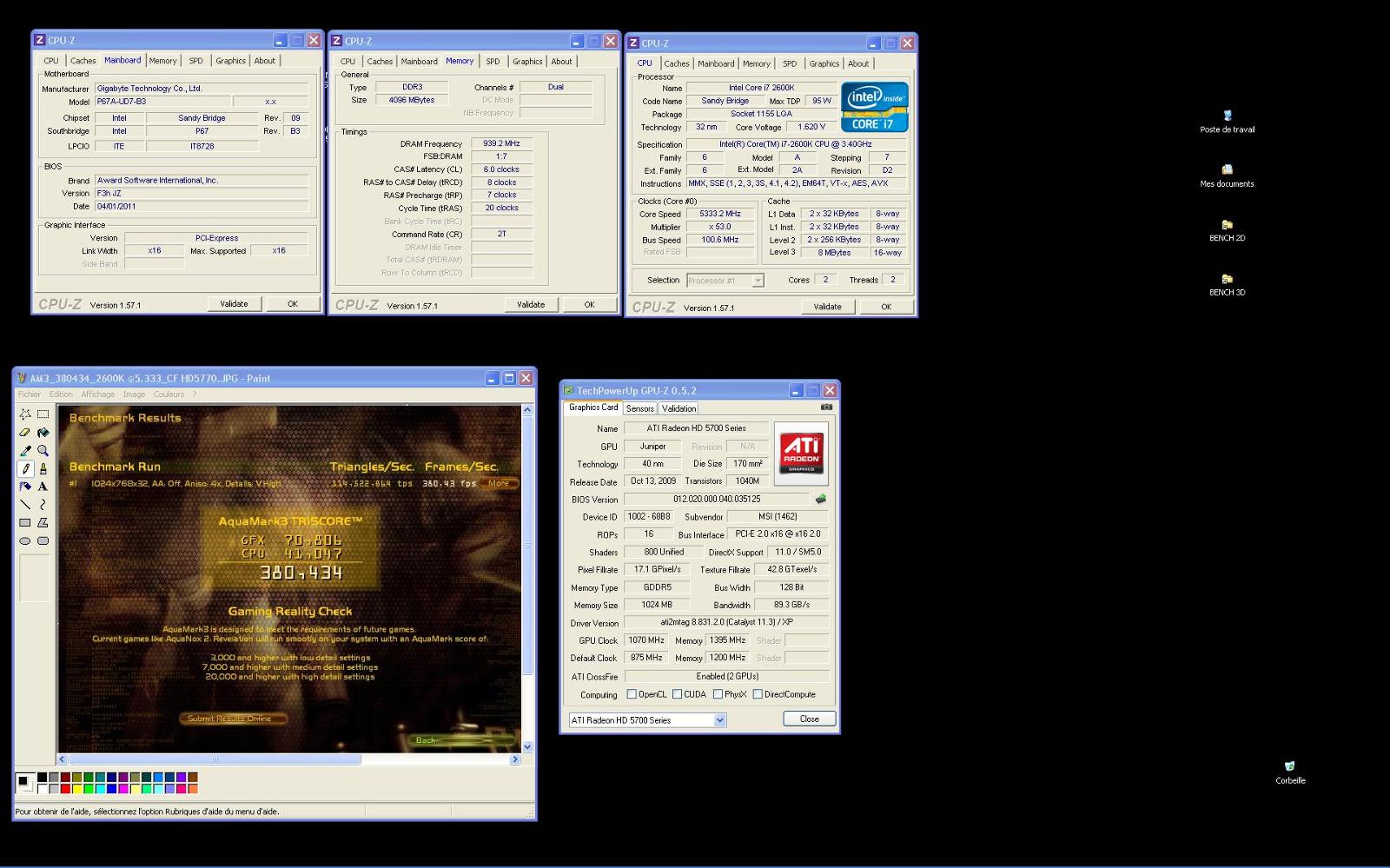Switch to Sensors tab in GPU-Z
Screen dimensions: 1390x868
coord(639,408)
